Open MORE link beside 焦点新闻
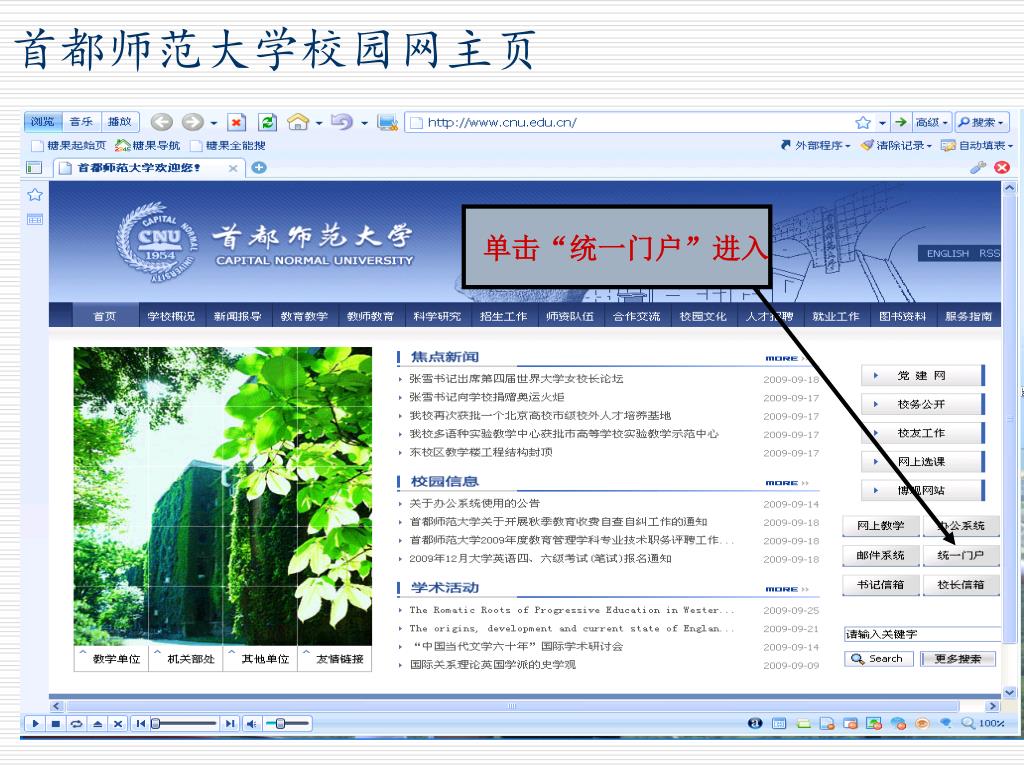This screenshot has width=1024, height=768. 786,359
